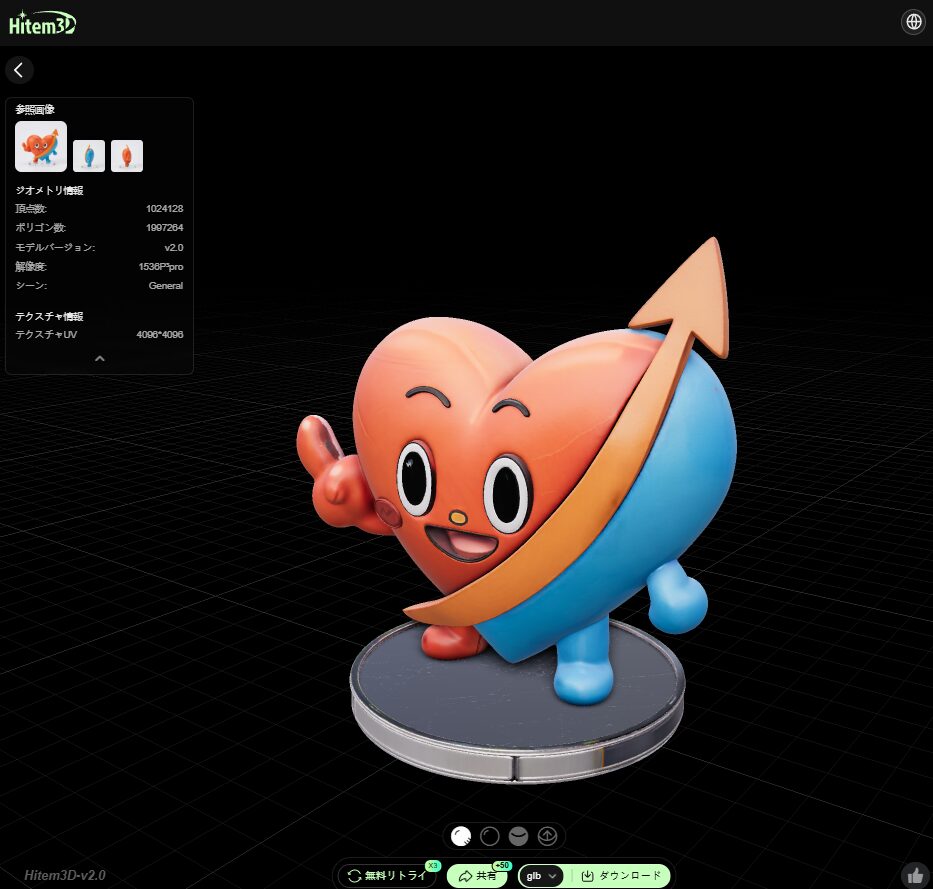Viewport: 933px width, 889px height.
Task: Select the orange side-view reference thumbnail
Action: click(127, 156)
